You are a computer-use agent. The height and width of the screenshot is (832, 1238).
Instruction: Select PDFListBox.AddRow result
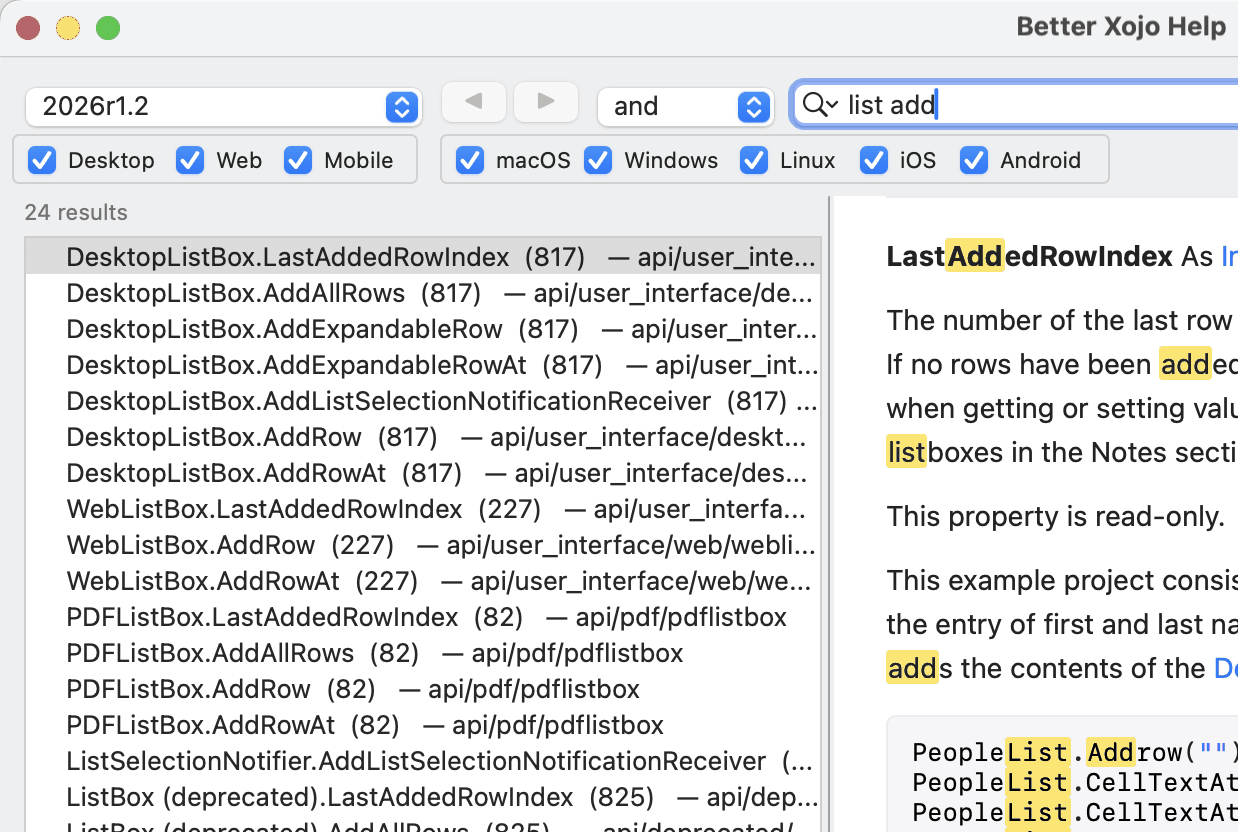point(423,689)
